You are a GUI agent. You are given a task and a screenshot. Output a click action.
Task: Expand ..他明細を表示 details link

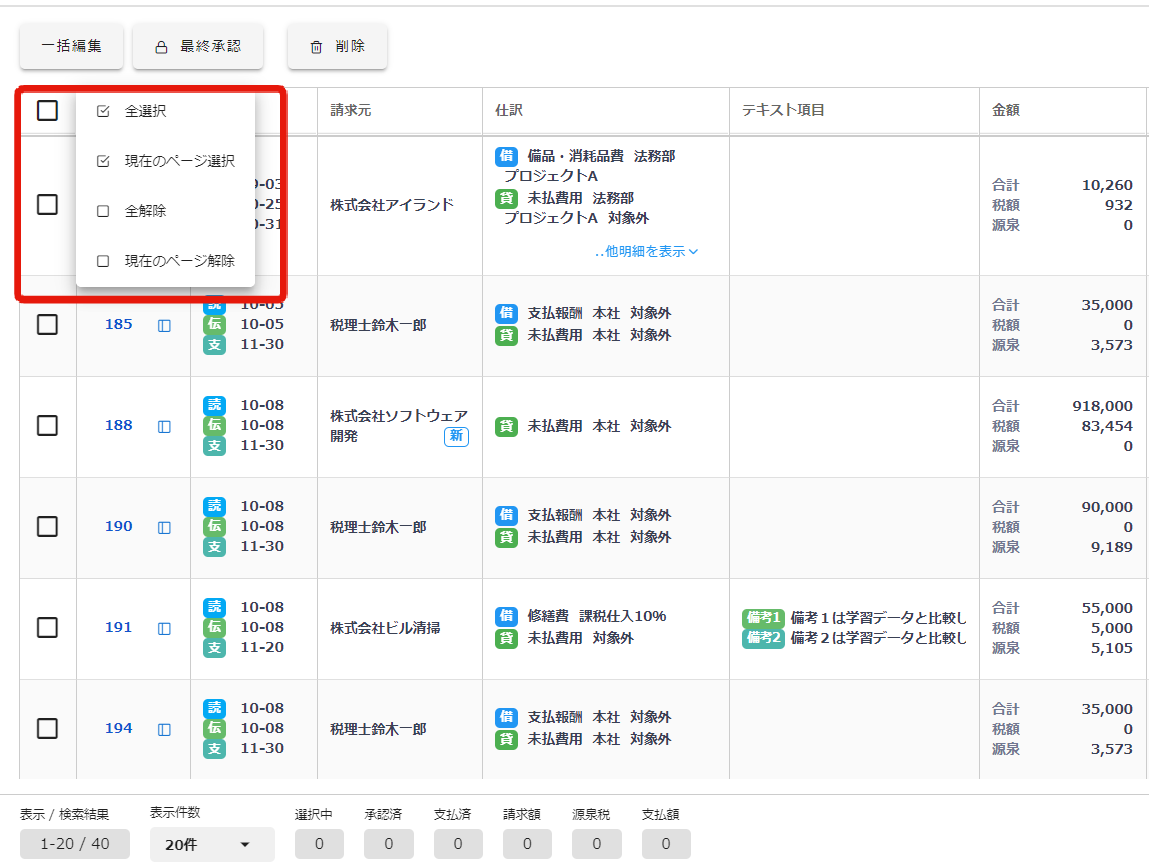tap(646, 251)
